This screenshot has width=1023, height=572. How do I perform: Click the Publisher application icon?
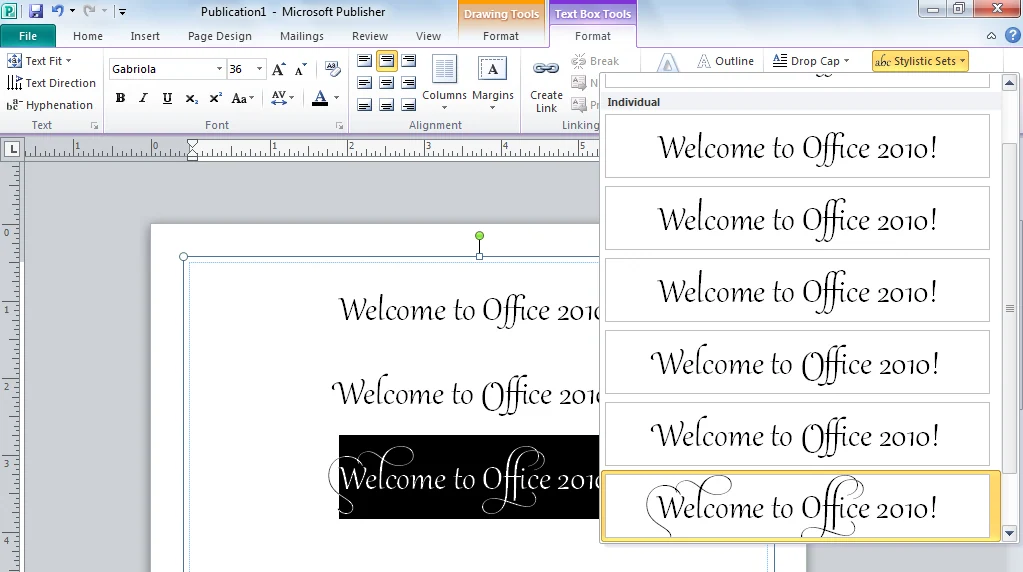pyautogui.click(x=9, y=11)
